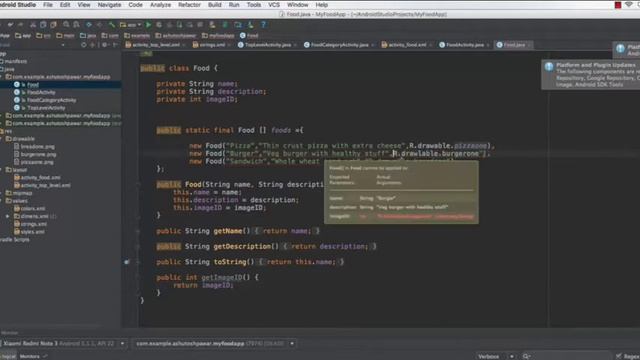Click the Replace toolbar icon
This screenshot has height=360, width=640.
point(76,25)
